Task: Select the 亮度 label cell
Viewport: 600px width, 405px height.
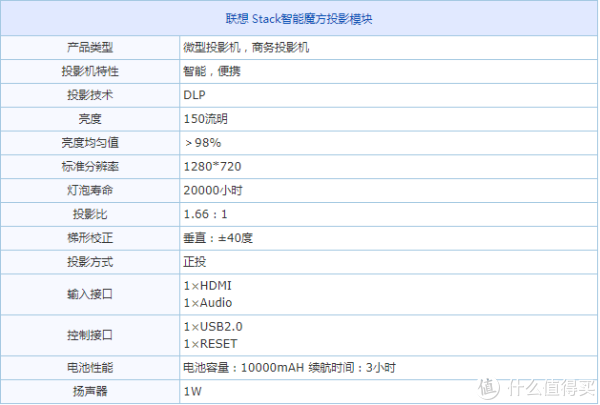Action: pos(90,119)
